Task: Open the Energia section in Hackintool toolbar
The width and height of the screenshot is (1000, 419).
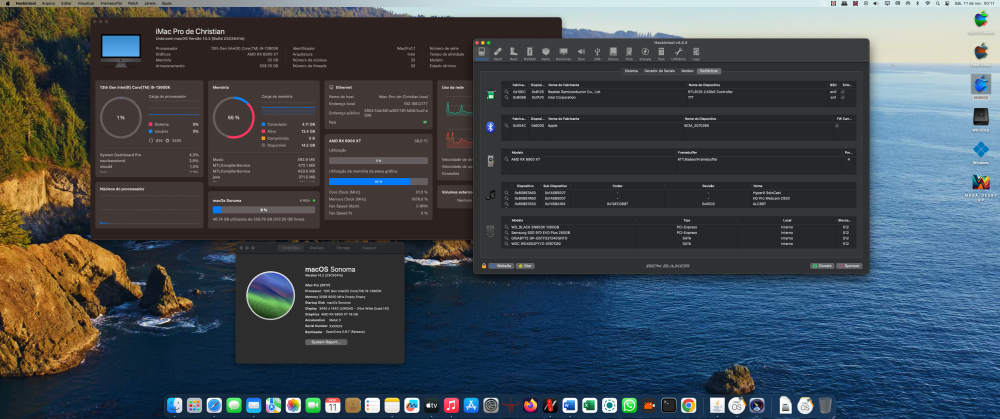Action: (x=645, y=54)
